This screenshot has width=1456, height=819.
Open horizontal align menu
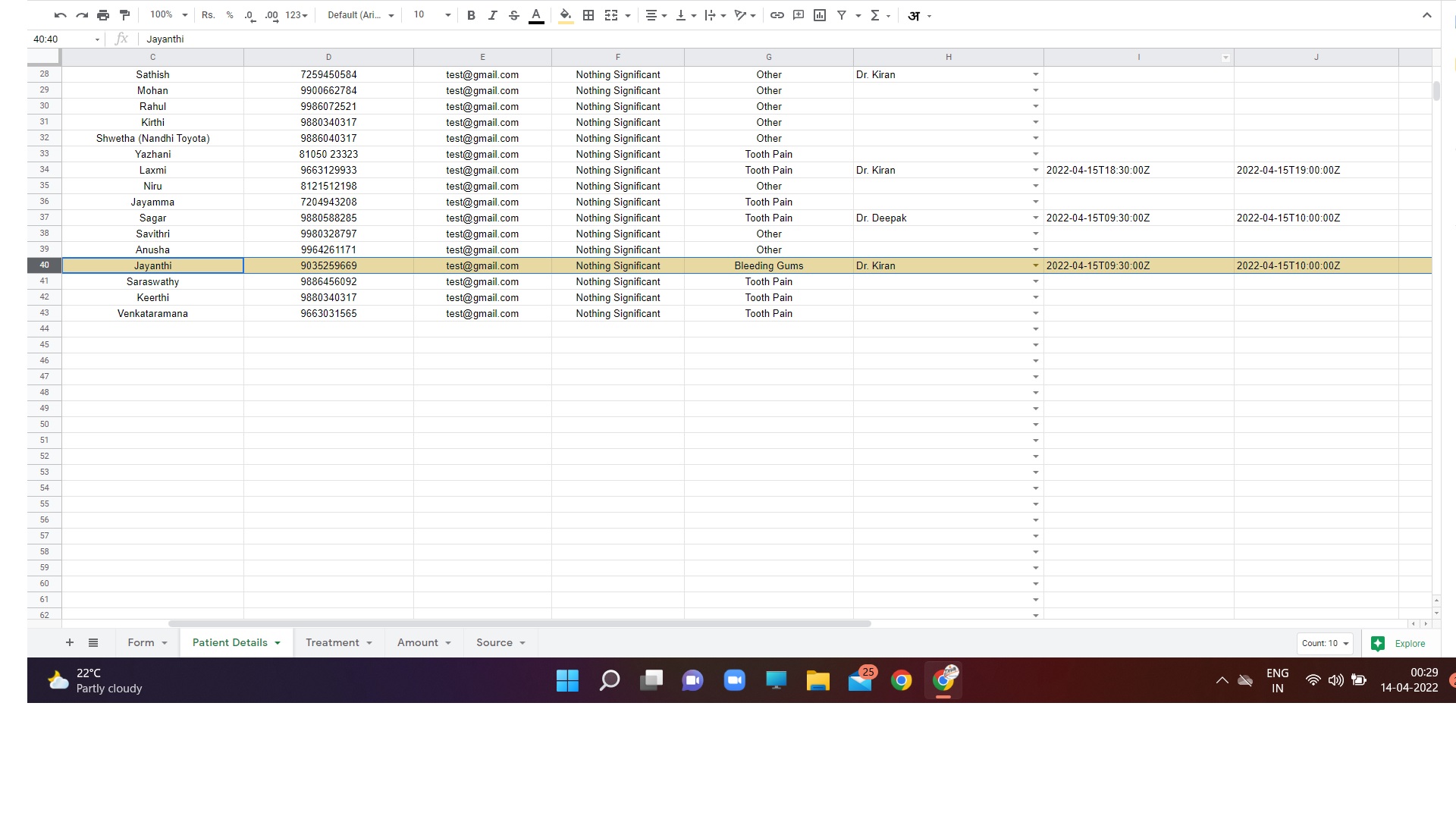coord(656,15)
